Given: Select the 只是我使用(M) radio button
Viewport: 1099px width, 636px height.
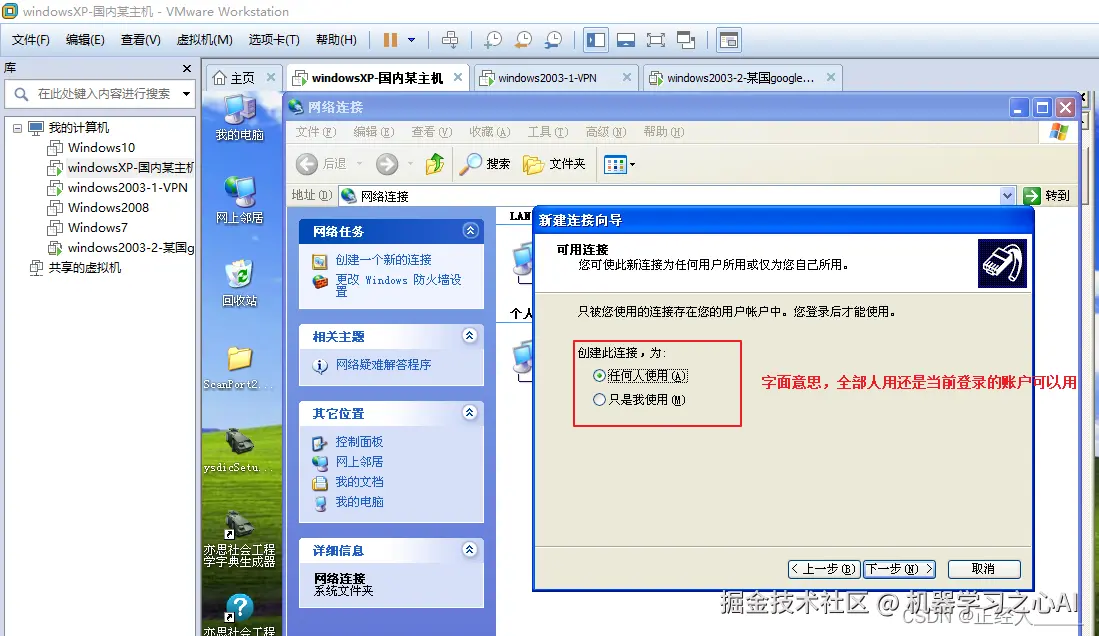Looking at the screenshot, I should (x=599, y=400).
